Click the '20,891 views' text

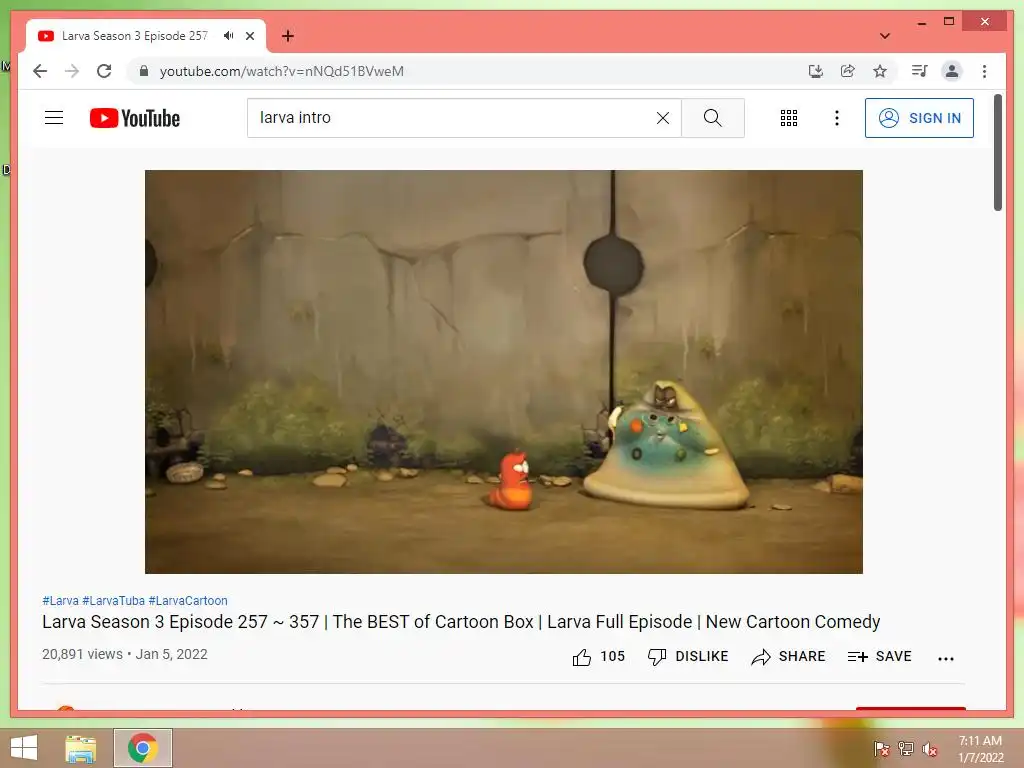[82, 654]
